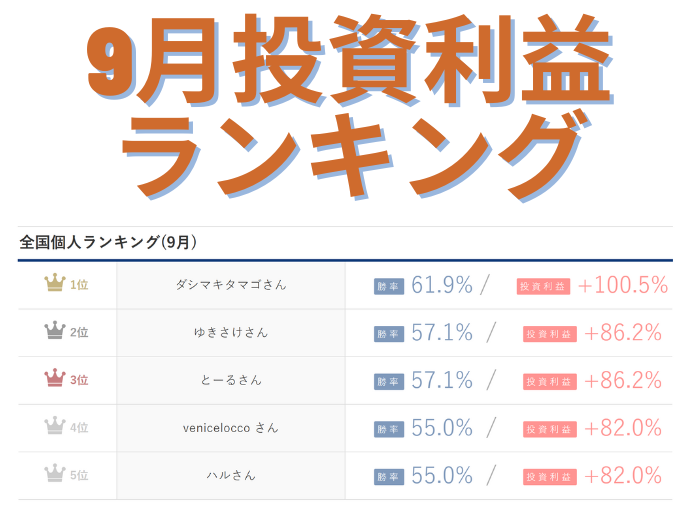700x525 pixels.
Task: Click the 投資利益 badge in ハル row
Action: coord(549,476)
